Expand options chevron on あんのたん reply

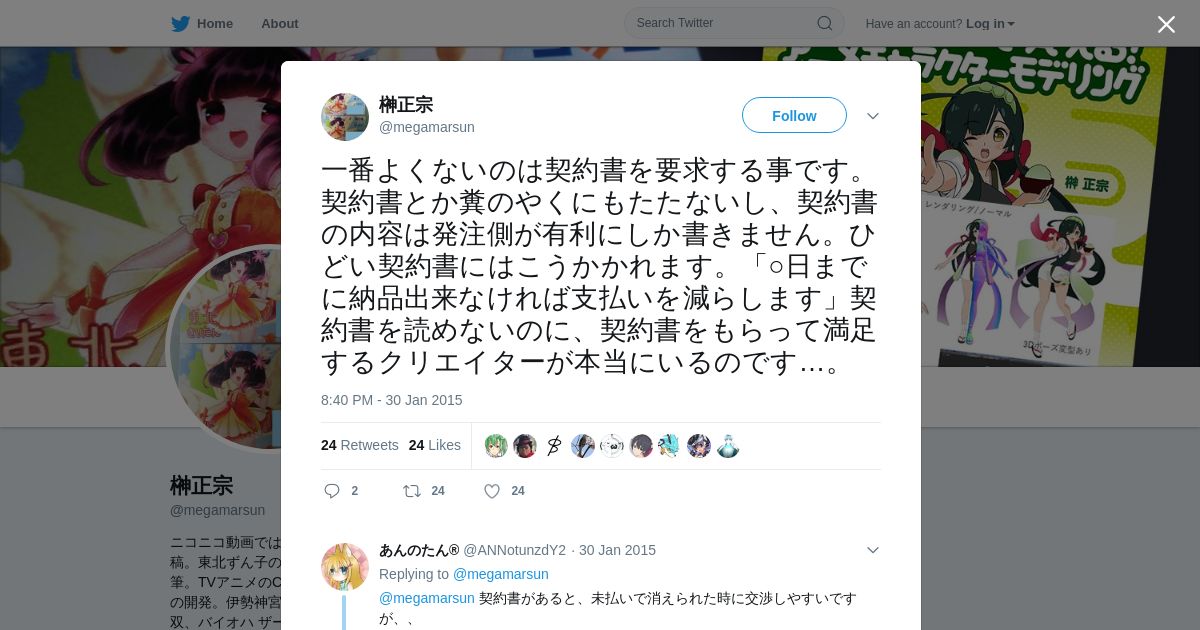pos(873,550)
